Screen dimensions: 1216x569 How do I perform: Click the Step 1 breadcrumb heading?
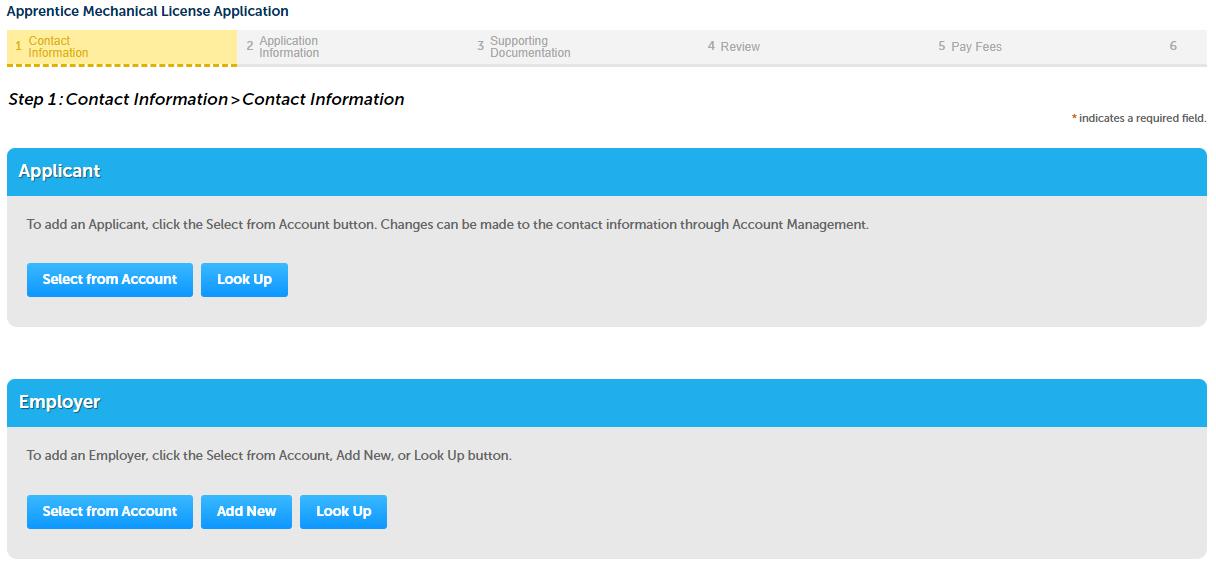(206, 100)
